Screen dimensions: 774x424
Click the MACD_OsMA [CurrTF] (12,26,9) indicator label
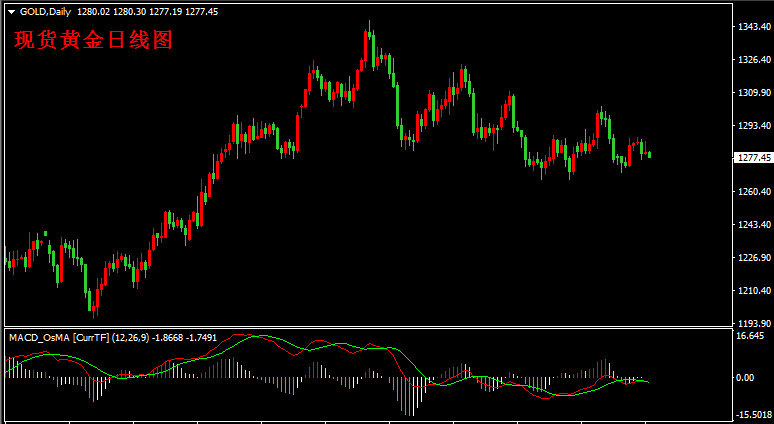pos(78,338)
